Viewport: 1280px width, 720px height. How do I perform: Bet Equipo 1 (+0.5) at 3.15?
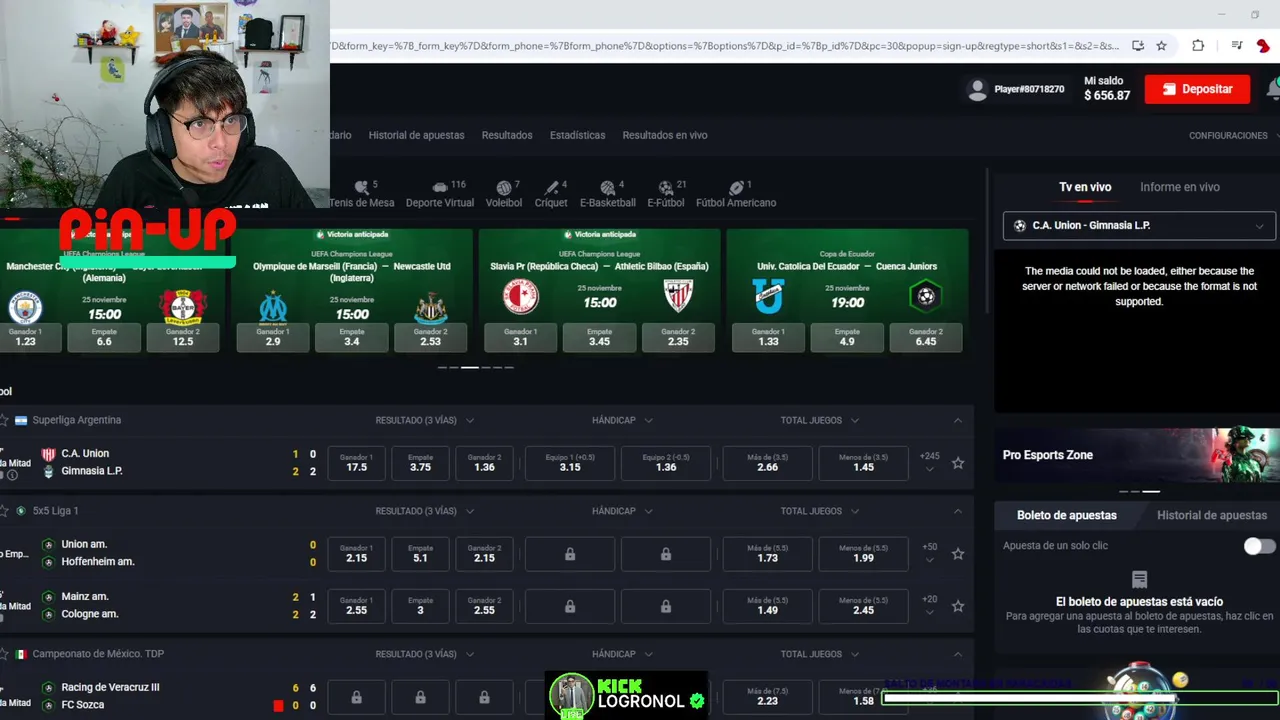click(570, 463)
